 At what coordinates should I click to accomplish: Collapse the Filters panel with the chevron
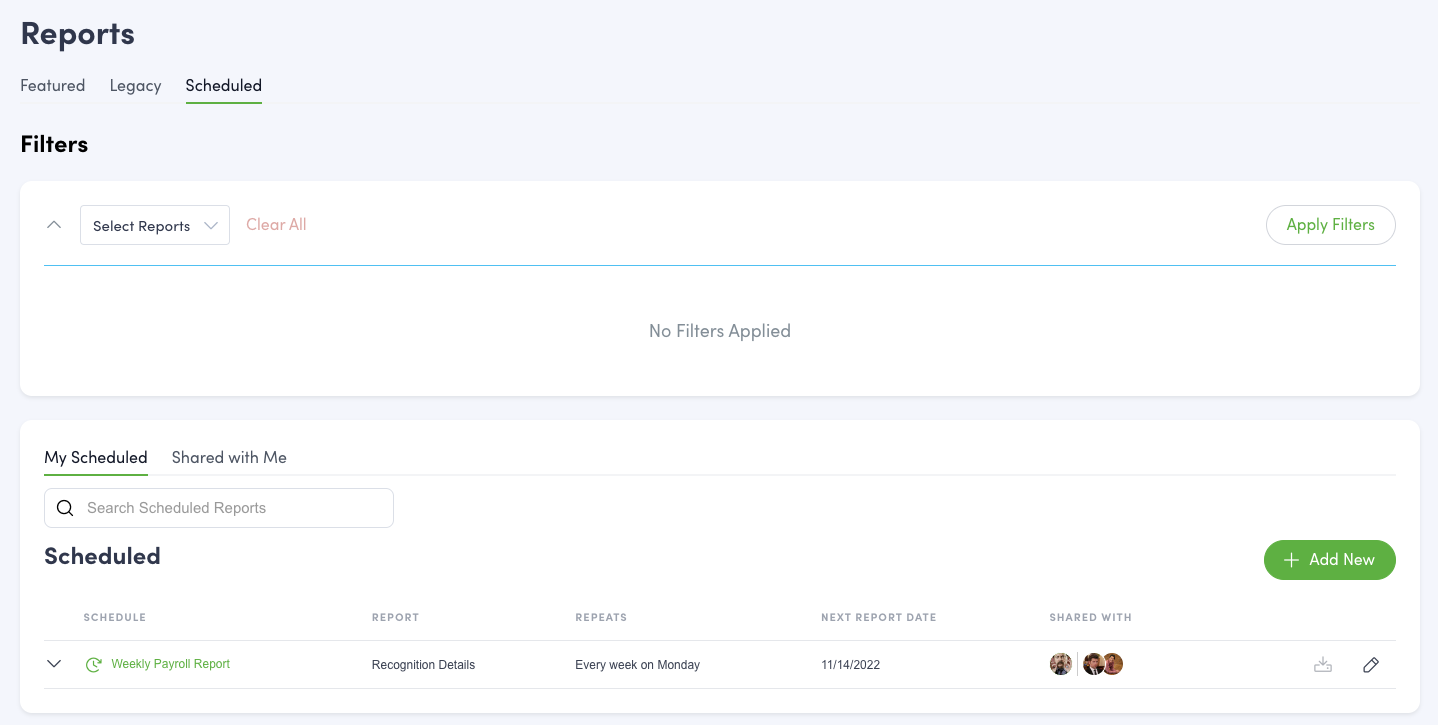pos(54,225)
